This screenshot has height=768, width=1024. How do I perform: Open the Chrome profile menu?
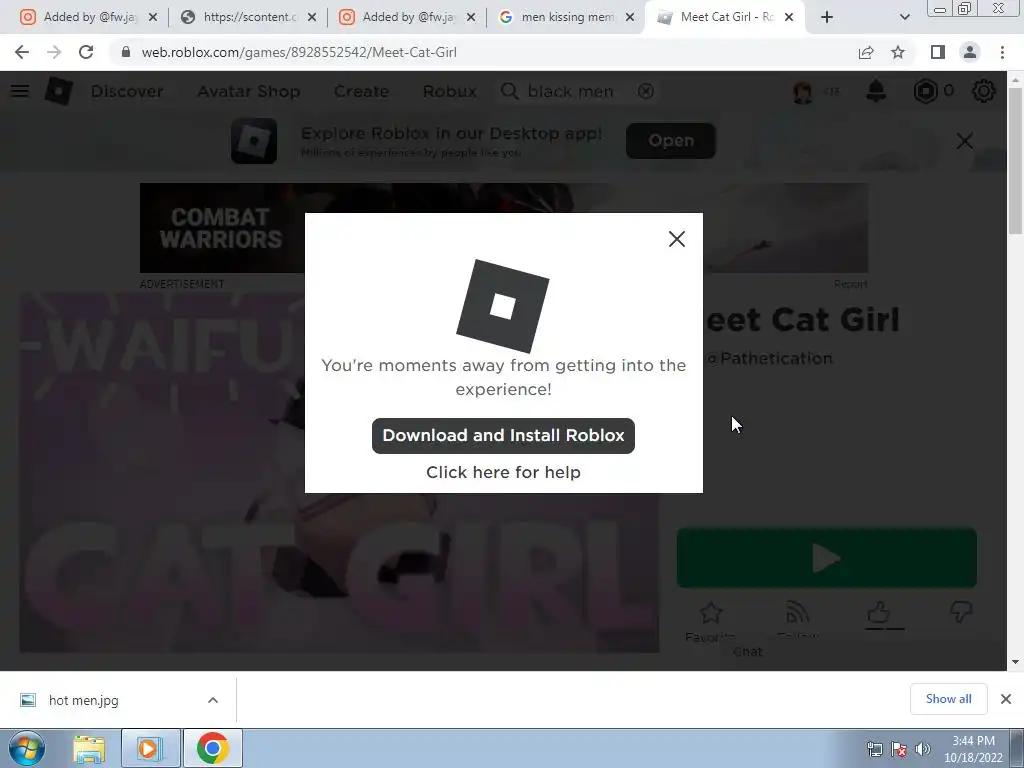tap(970, 52)
